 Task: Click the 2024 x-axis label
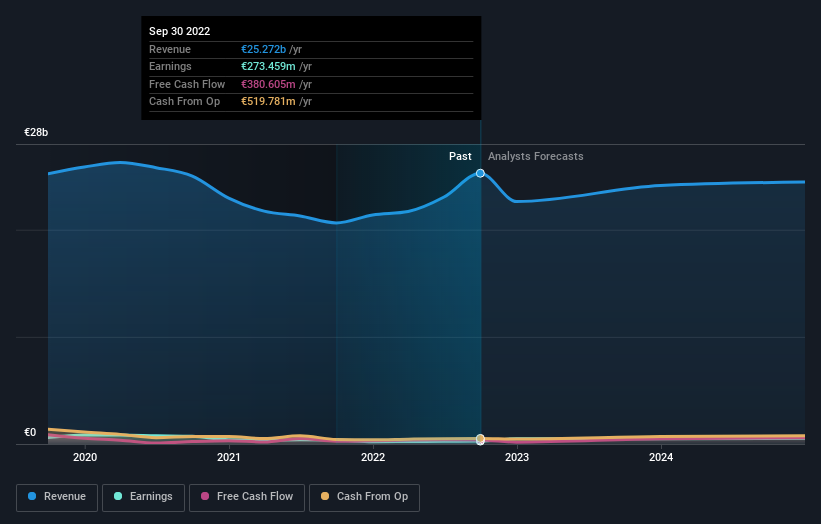pos(661,458)
